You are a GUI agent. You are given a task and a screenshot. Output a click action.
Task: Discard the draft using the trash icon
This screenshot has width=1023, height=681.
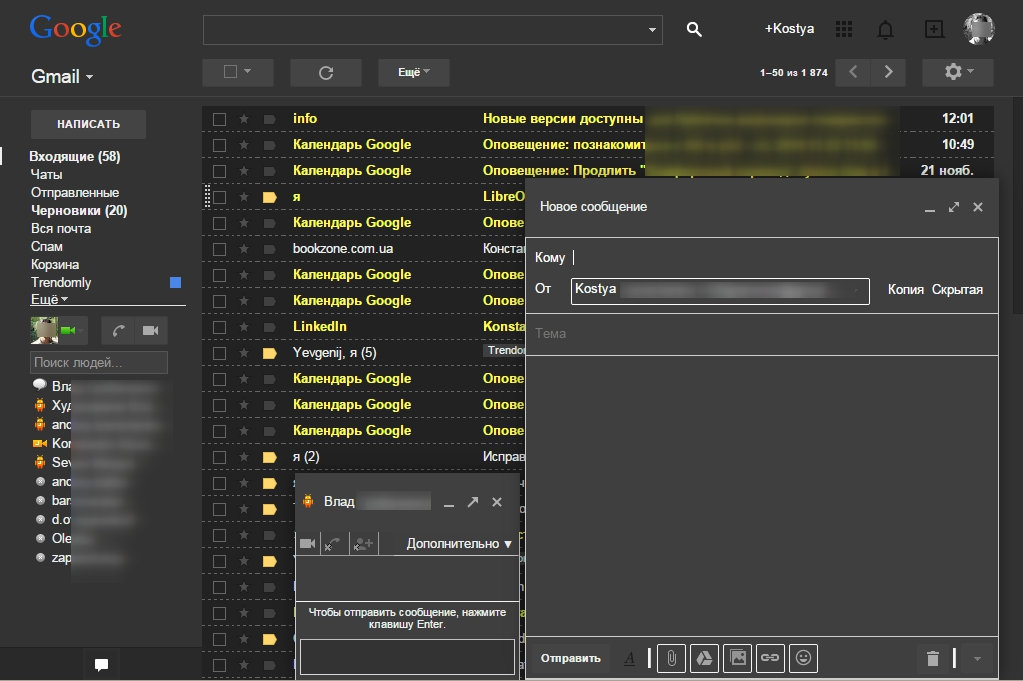click(x=932, y=658)
